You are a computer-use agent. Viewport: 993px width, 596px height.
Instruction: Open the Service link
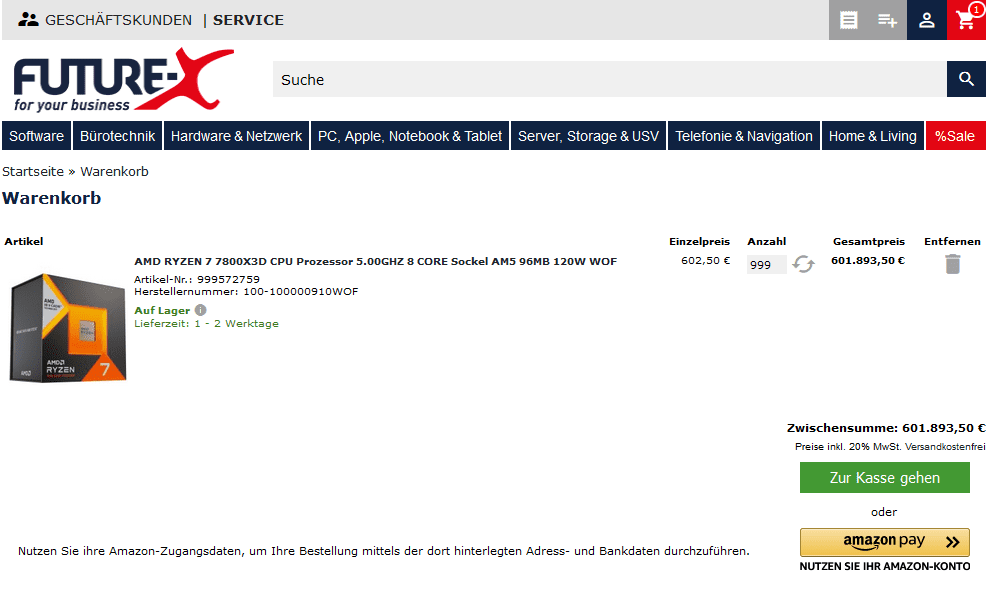(x=248, y=20)
